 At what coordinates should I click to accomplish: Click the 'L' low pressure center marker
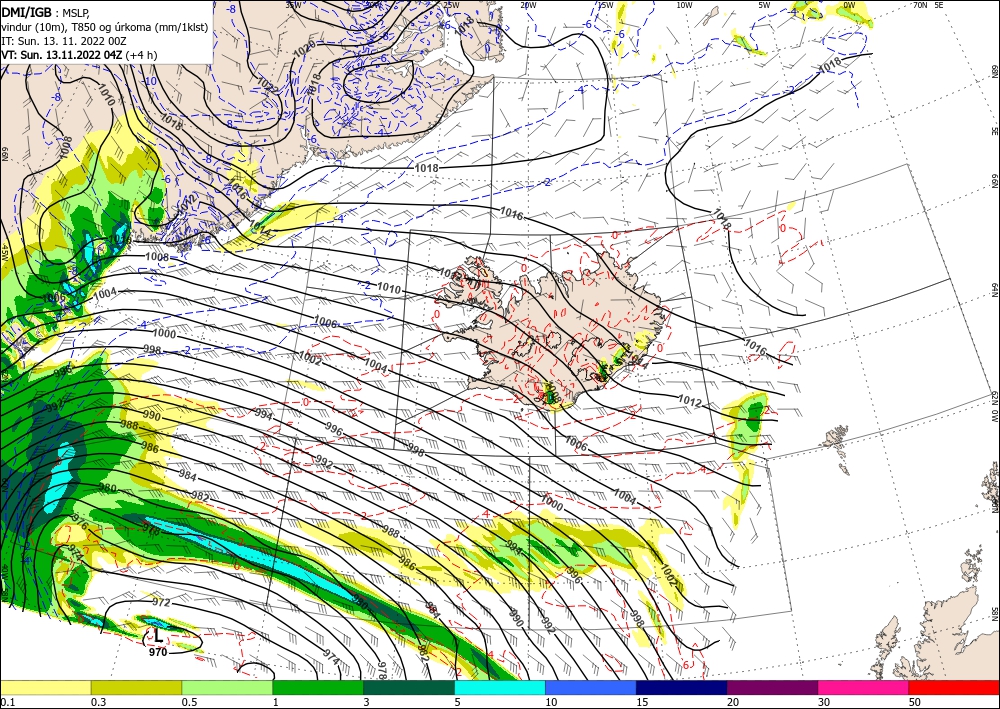pos(158,636)
